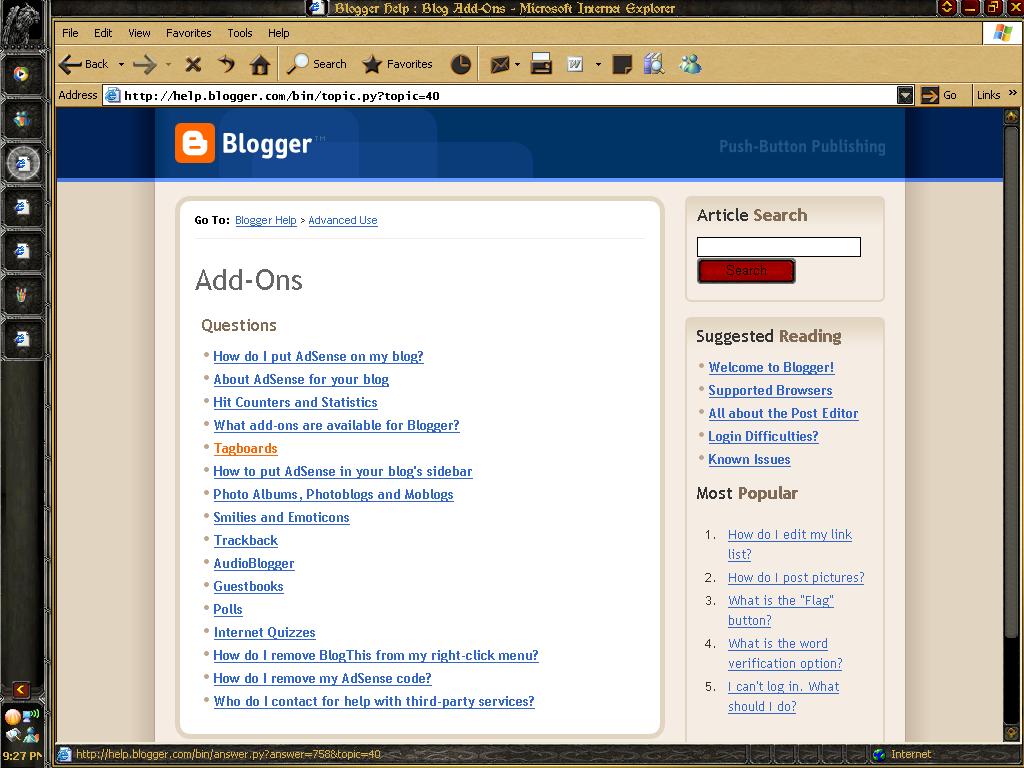Go to the Home page icon
This screenshot has height=768, width=1024.
260,64
